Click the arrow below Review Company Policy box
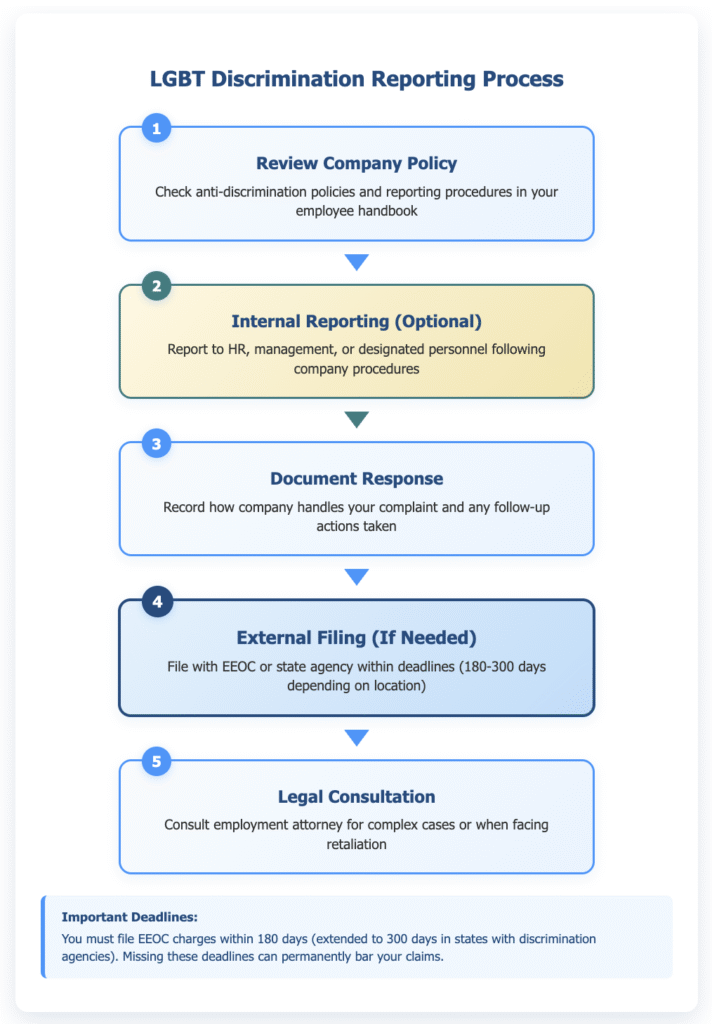 click(356, 263)
